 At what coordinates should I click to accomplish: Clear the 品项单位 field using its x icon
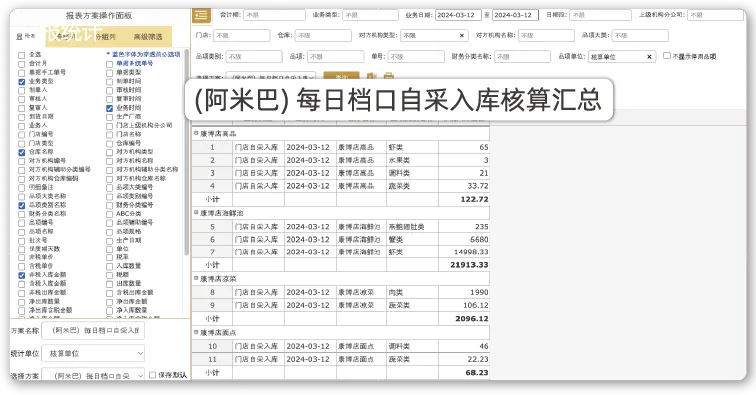coord(649,57)
